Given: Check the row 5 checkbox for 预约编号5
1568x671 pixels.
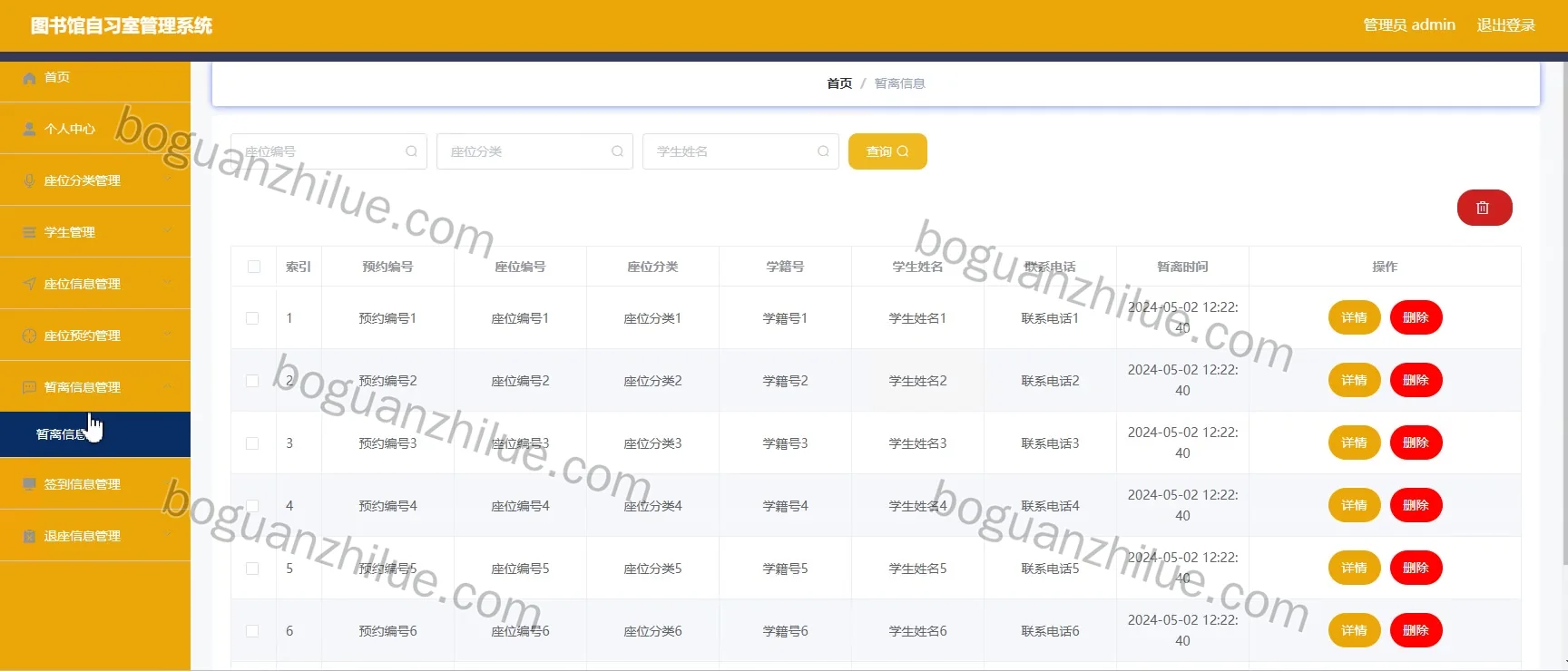Looking at the screenshot, I should pos(252,569).
